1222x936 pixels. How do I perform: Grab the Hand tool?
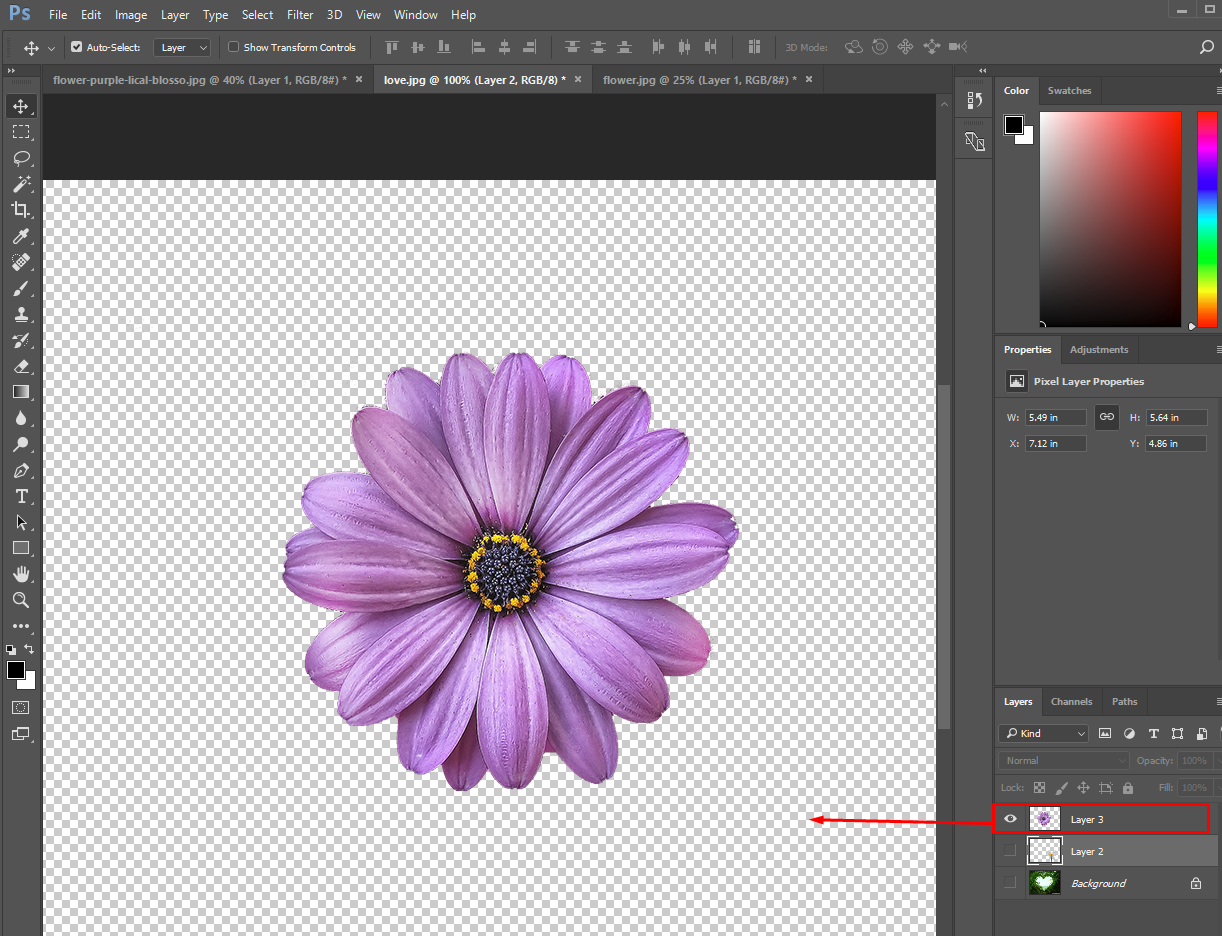(x=21, y=573)
